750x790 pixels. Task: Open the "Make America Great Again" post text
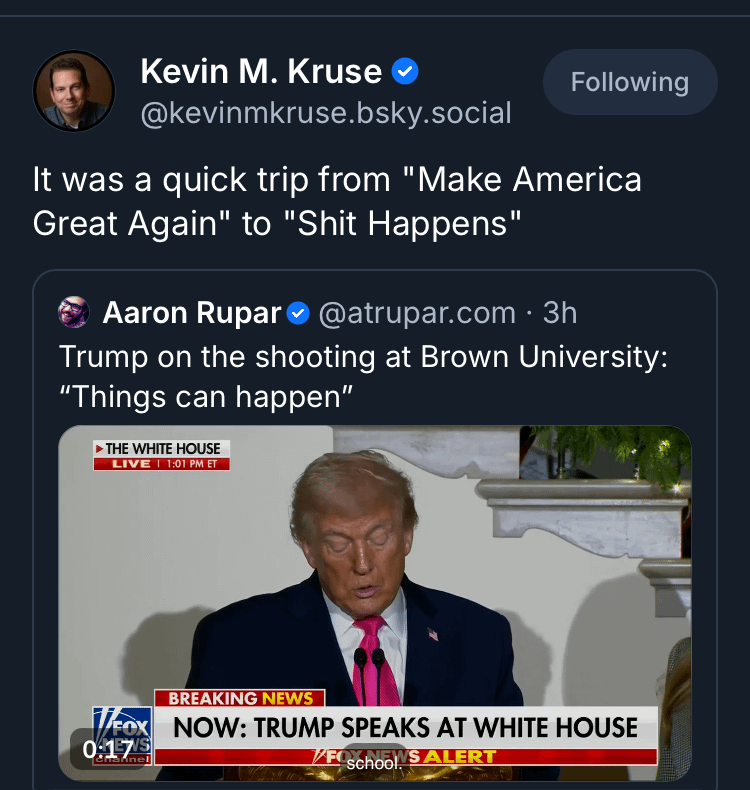(337, 201)
